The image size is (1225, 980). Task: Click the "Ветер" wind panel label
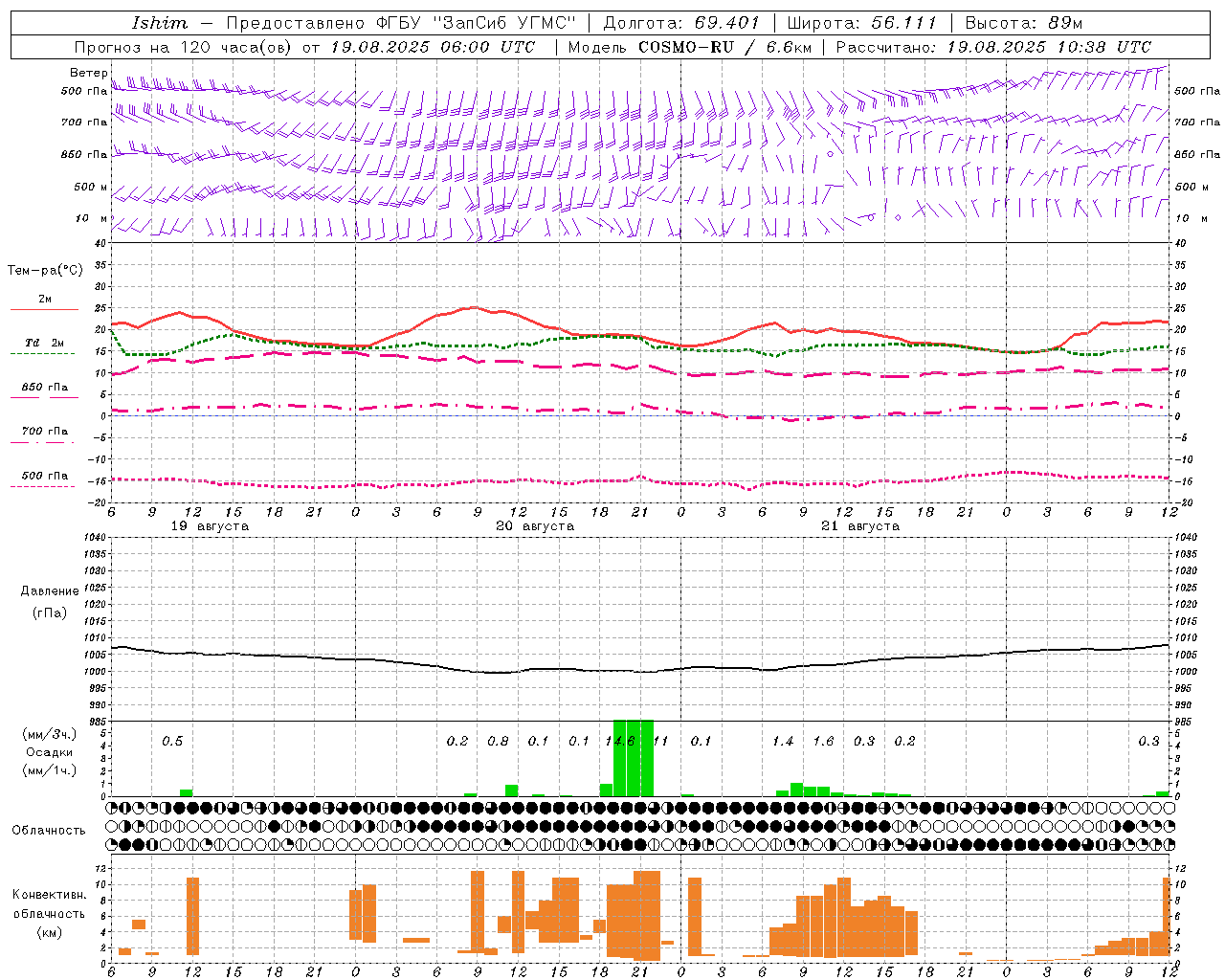[x=88, y=73]
